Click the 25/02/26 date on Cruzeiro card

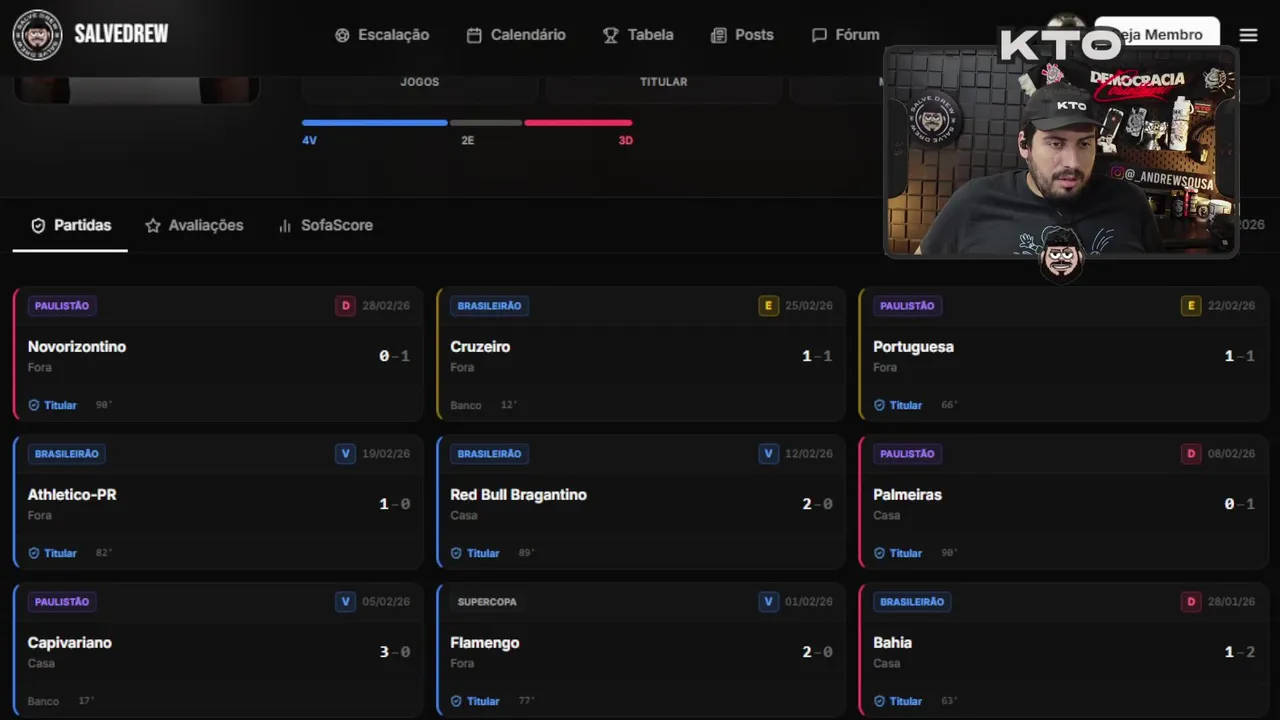pos(809,306)
